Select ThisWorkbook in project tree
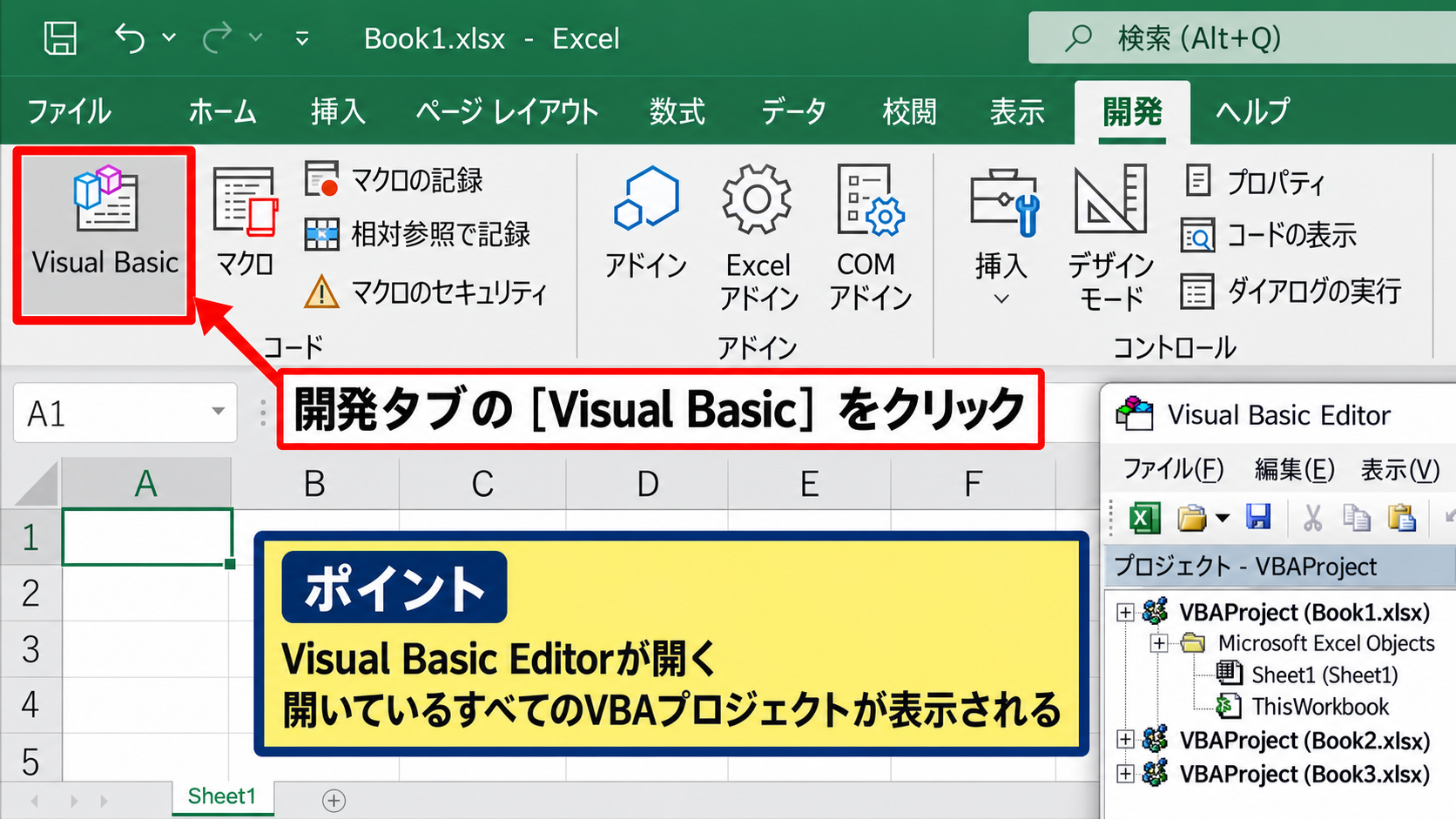 [1303, 706]
